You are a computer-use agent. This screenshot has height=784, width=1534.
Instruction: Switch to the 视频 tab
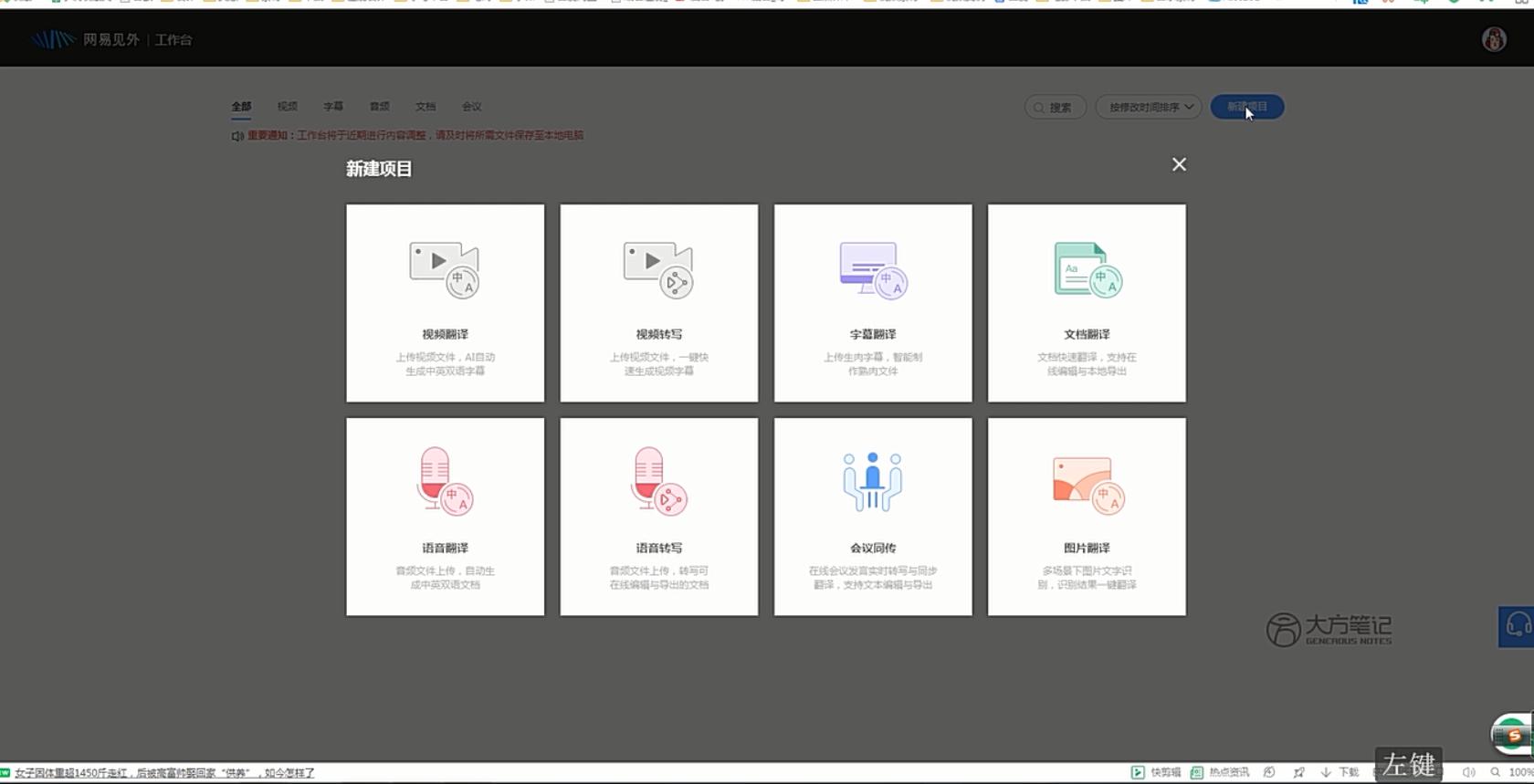coord(288,107)
